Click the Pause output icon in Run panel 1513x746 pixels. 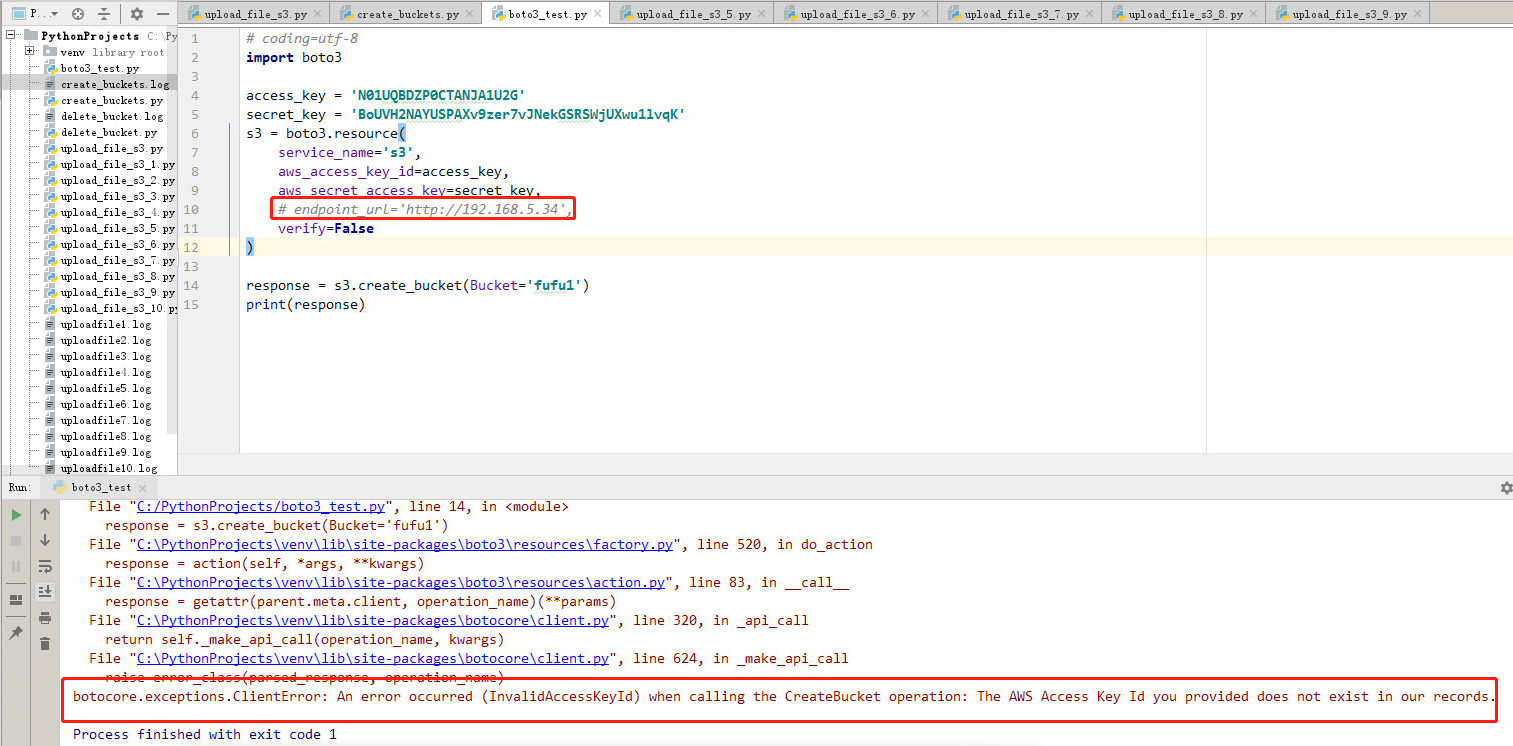[16, 567]
